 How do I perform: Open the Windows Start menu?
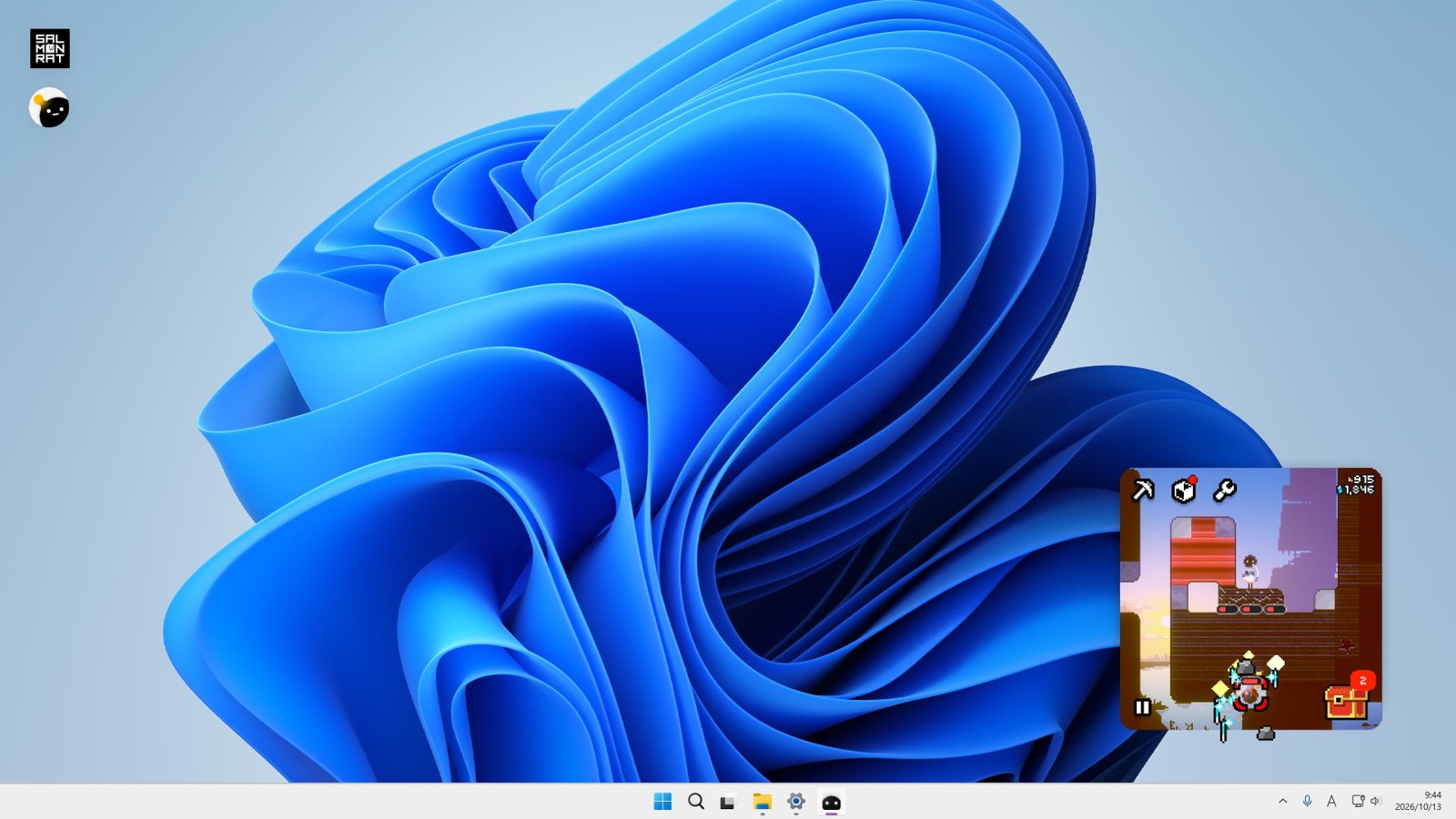pos(662,802)
